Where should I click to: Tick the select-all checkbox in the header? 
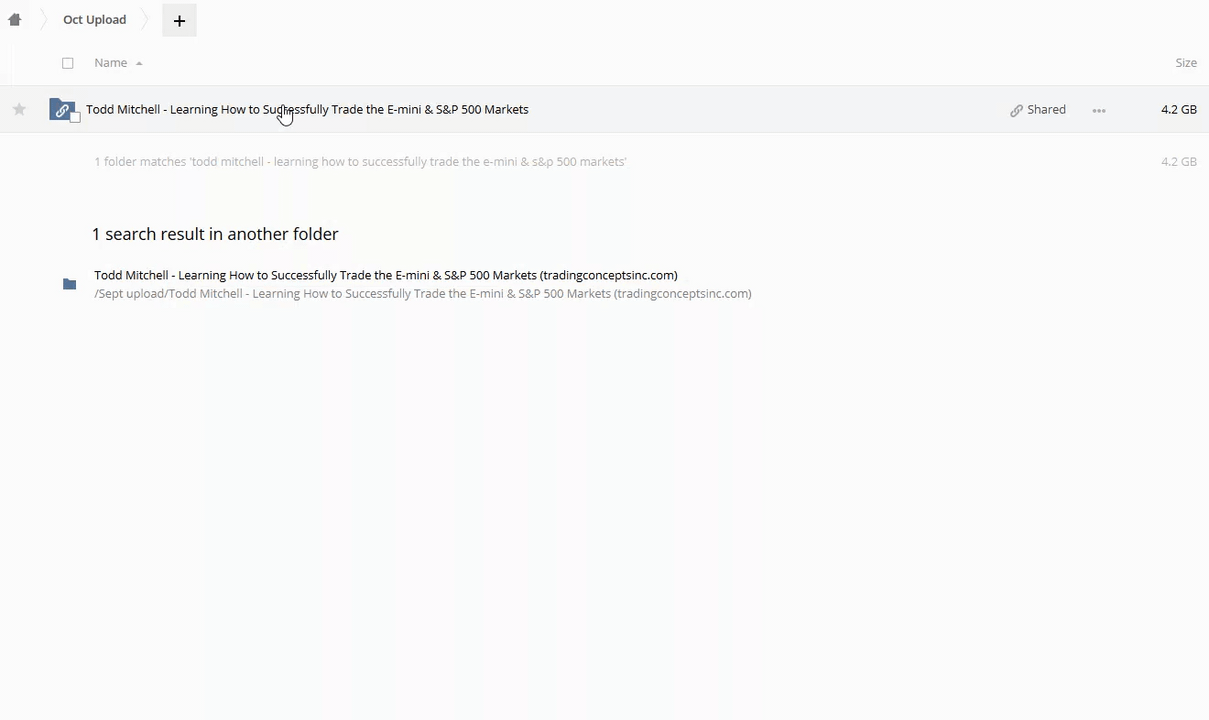[68, 63]
